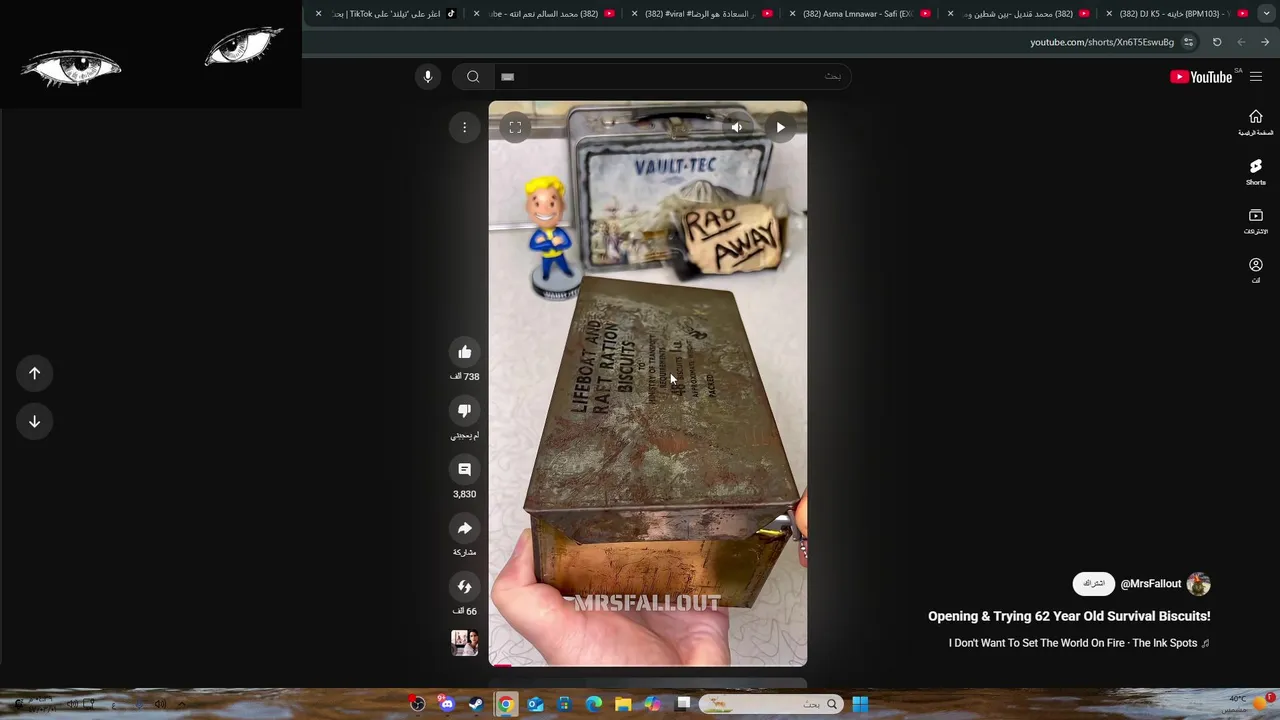1280x720 pixels.
Task: Open The Ink Spots sound link
Action: (1079, 643)
